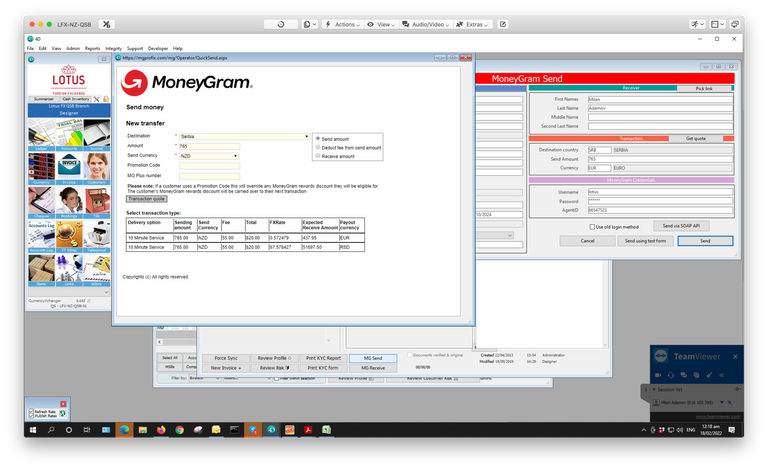Click the globe icon beside Refresh Rate
The width and height of the screenshot is (768, 469).
coord(63,414)
